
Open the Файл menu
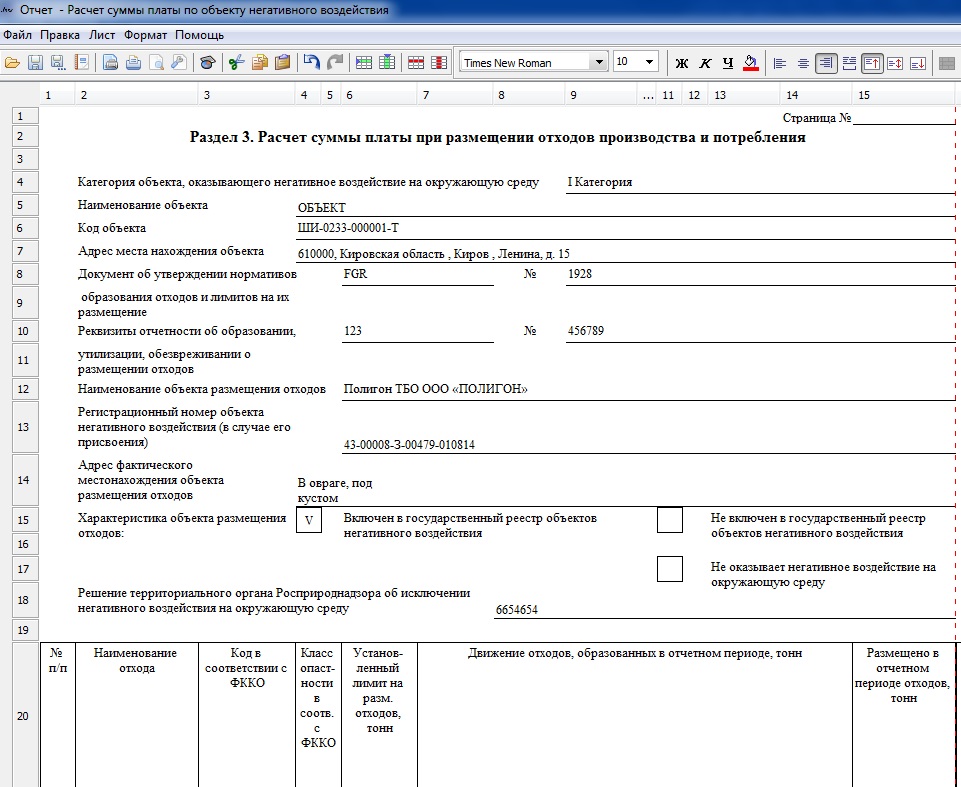pos(18,35)
